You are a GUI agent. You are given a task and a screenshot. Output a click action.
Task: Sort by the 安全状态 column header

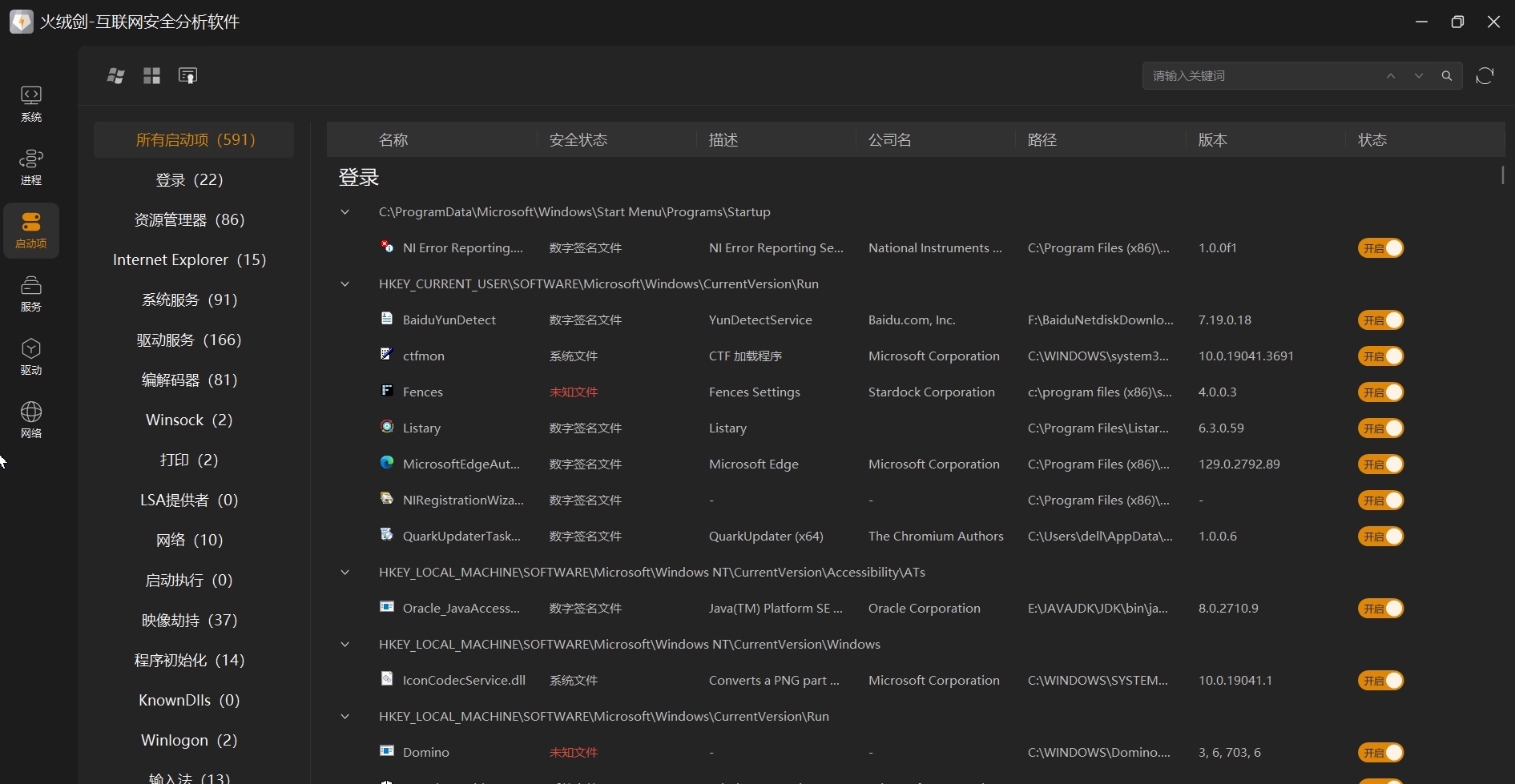tap(578, 140)
